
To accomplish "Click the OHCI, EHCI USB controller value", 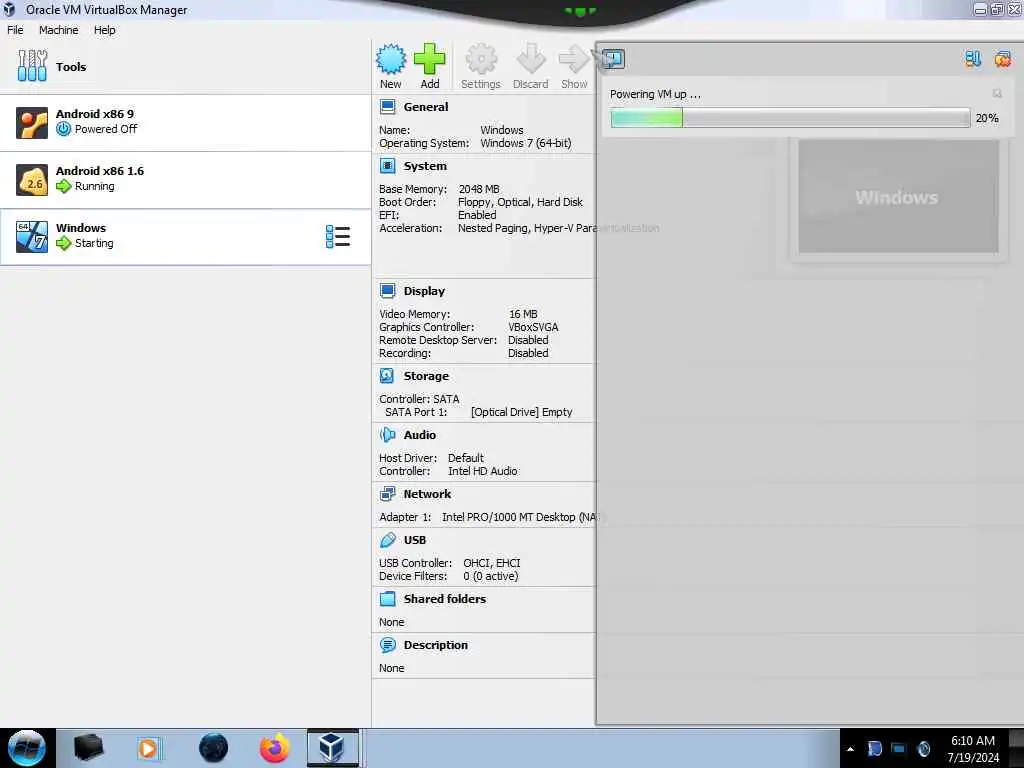I will tap(491, 563).
